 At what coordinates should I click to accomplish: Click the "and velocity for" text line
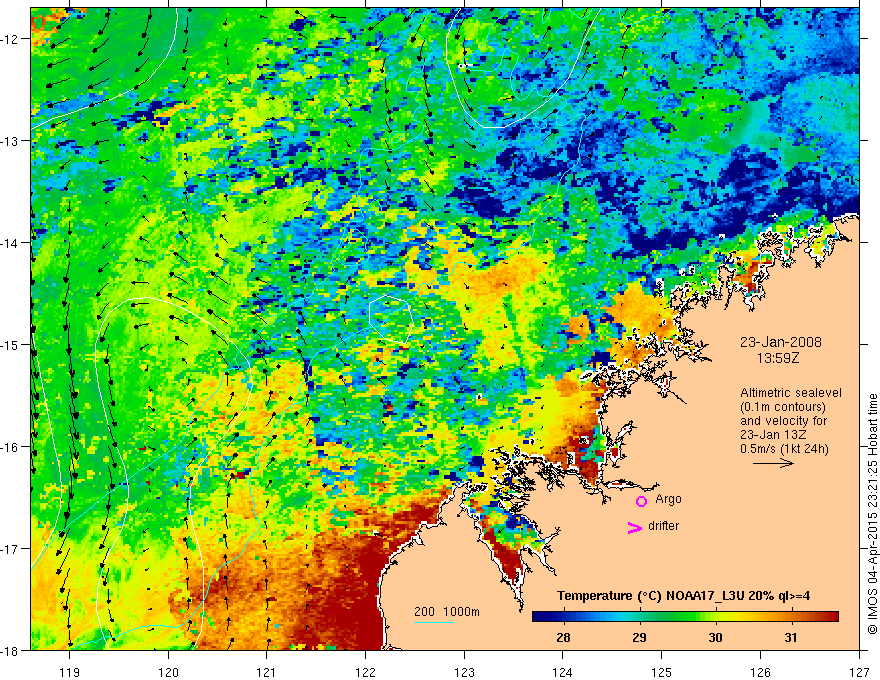[783, 421]
